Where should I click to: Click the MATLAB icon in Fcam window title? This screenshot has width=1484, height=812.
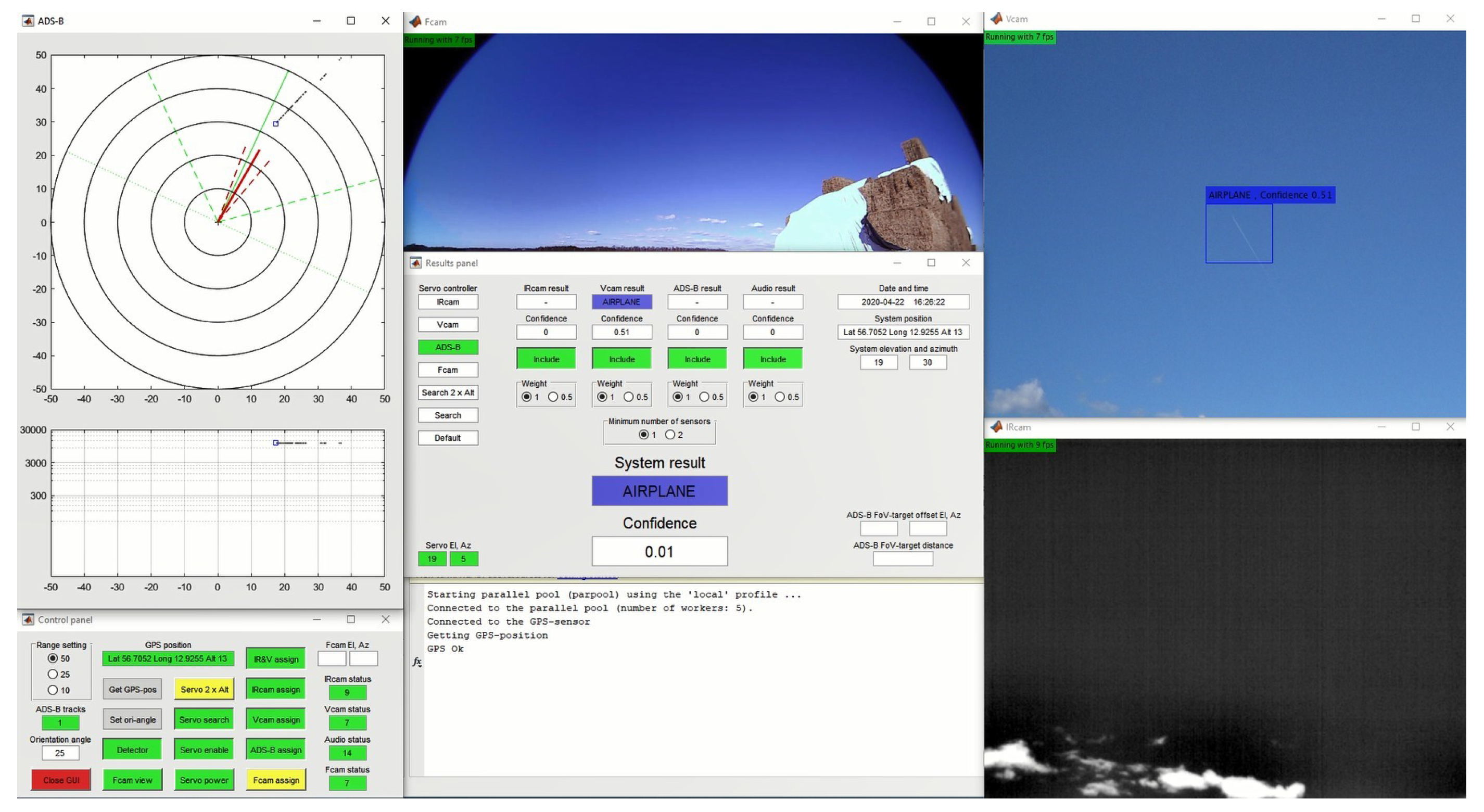click(x=415, y=22)
